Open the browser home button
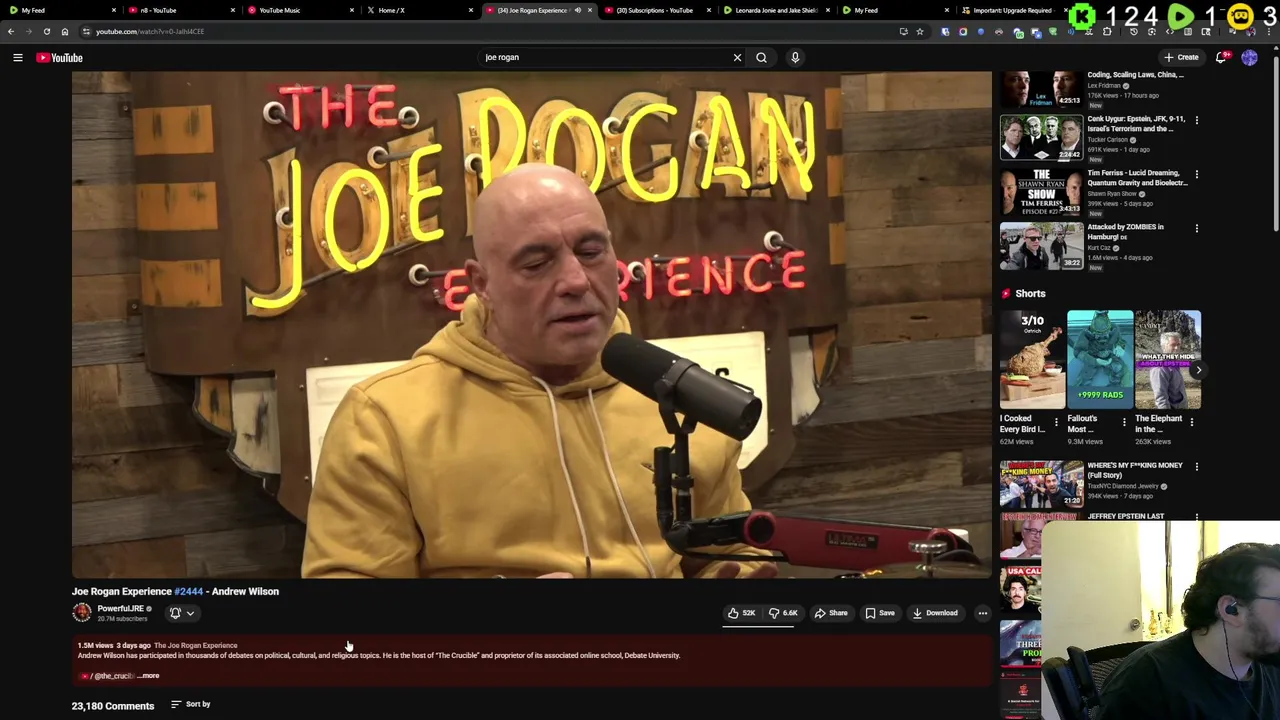The image size is (1280, 720). tap(65, 32)
